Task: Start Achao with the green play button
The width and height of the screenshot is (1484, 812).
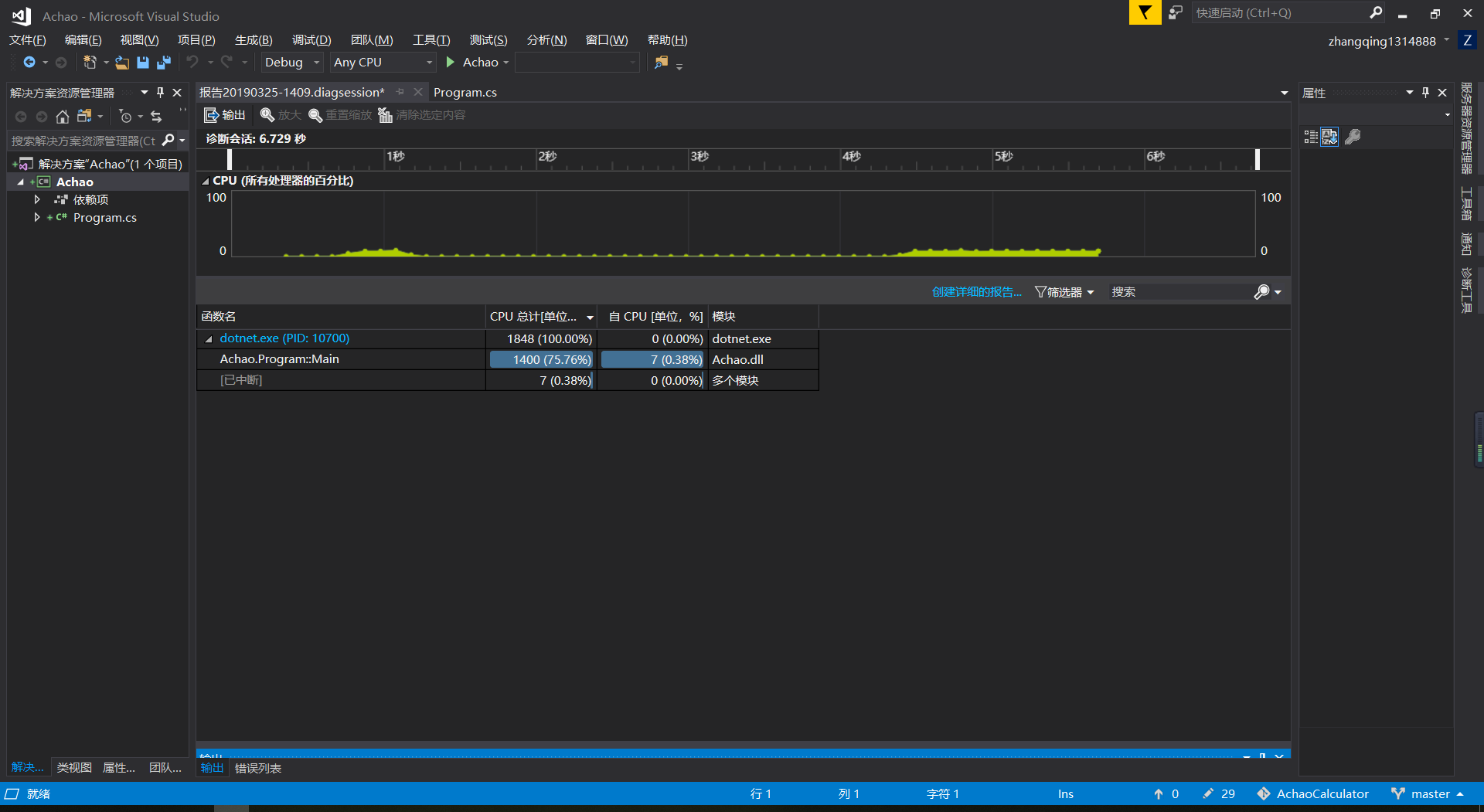Action: 451,62
